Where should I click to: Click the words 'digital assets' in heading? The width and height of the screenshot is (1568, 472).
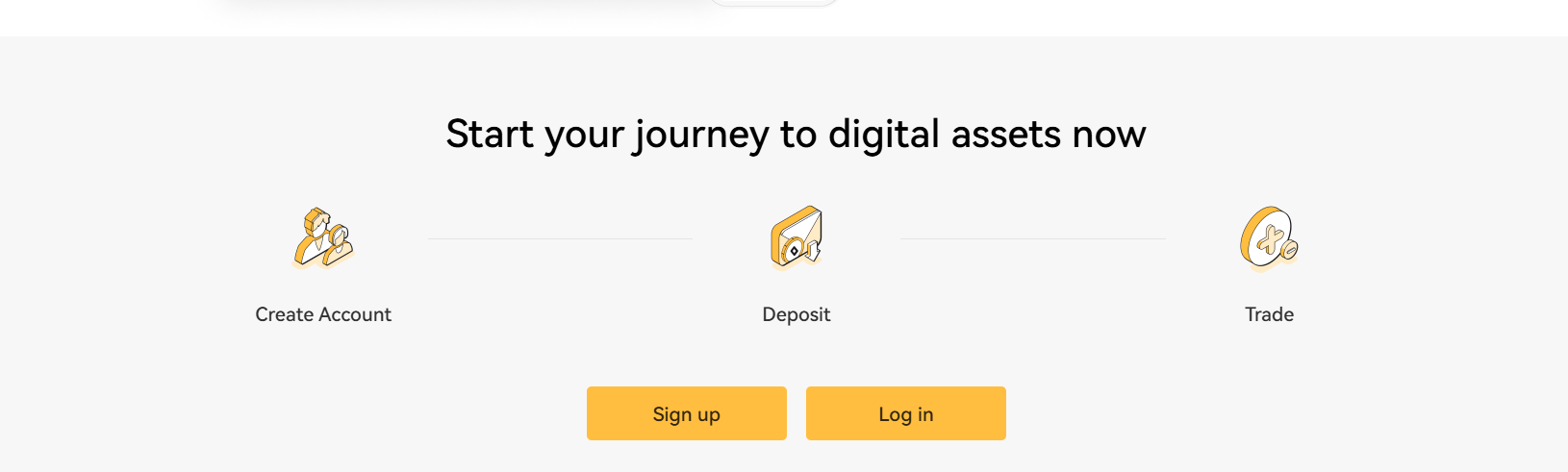[931, 135]
